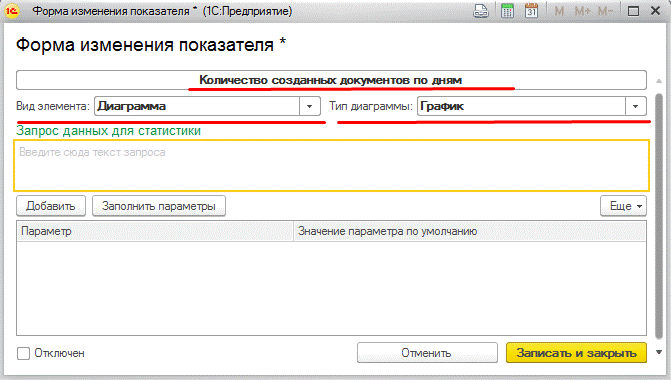Click the M memory button
This screenshot has width=671, height=380.
pyautogui.click(x=559, y=11)
